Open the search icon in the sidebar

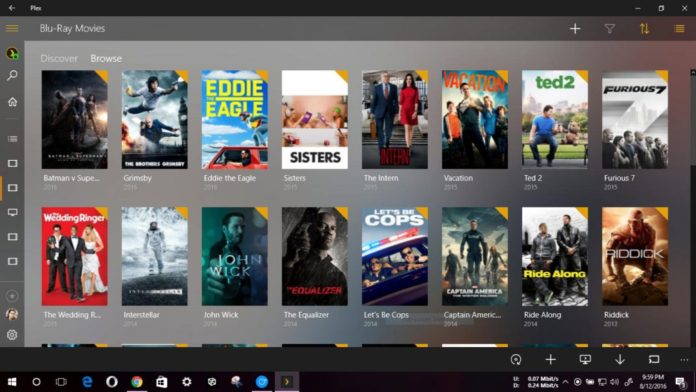pos(12,75)
